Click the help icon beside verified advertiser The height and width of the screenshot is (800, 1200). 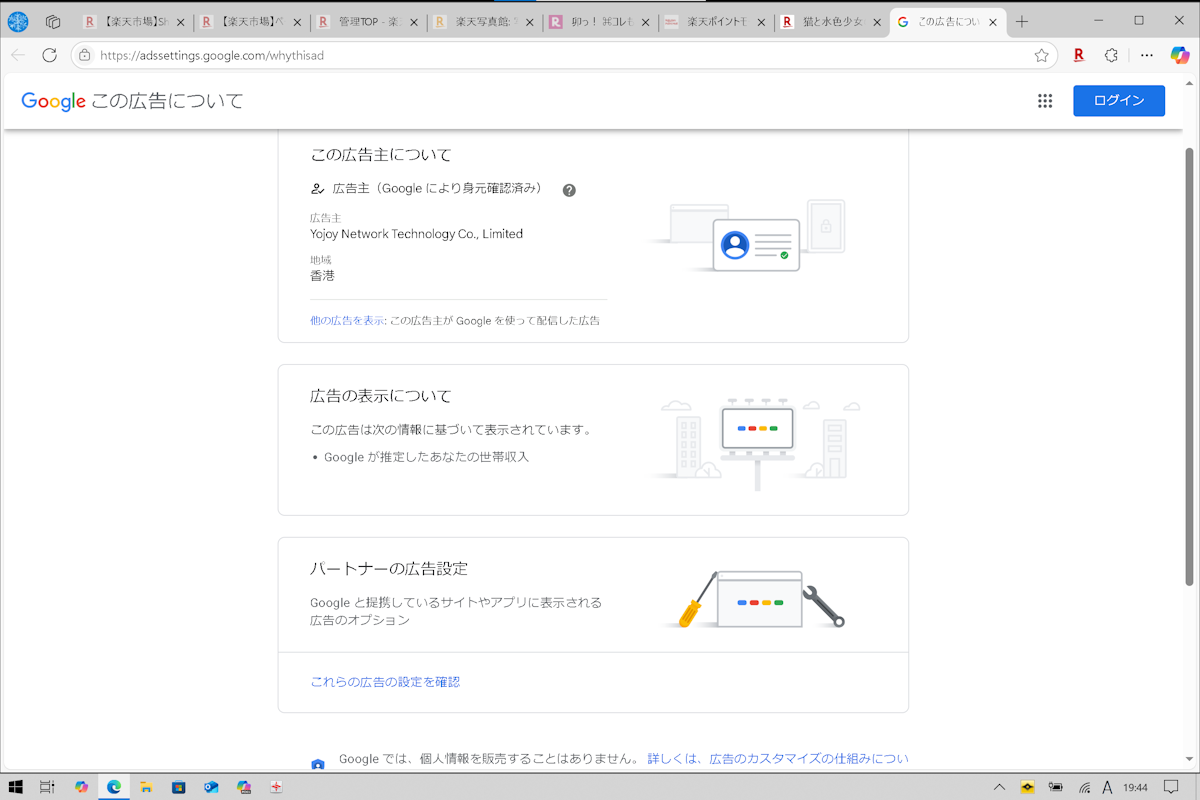click(569, 190)
